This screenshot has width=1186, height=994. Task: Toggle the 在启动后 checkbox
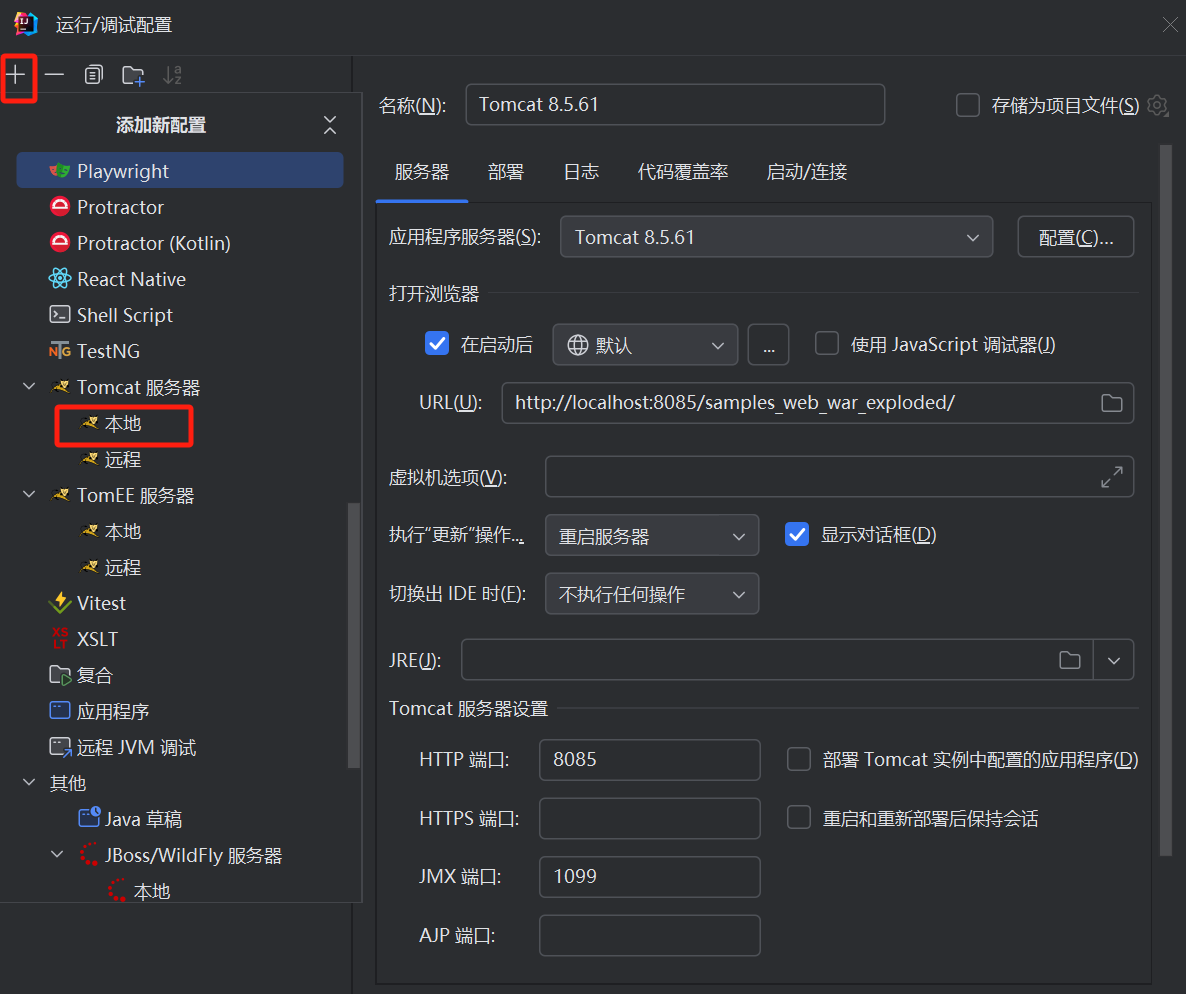(x=437, y=344)
